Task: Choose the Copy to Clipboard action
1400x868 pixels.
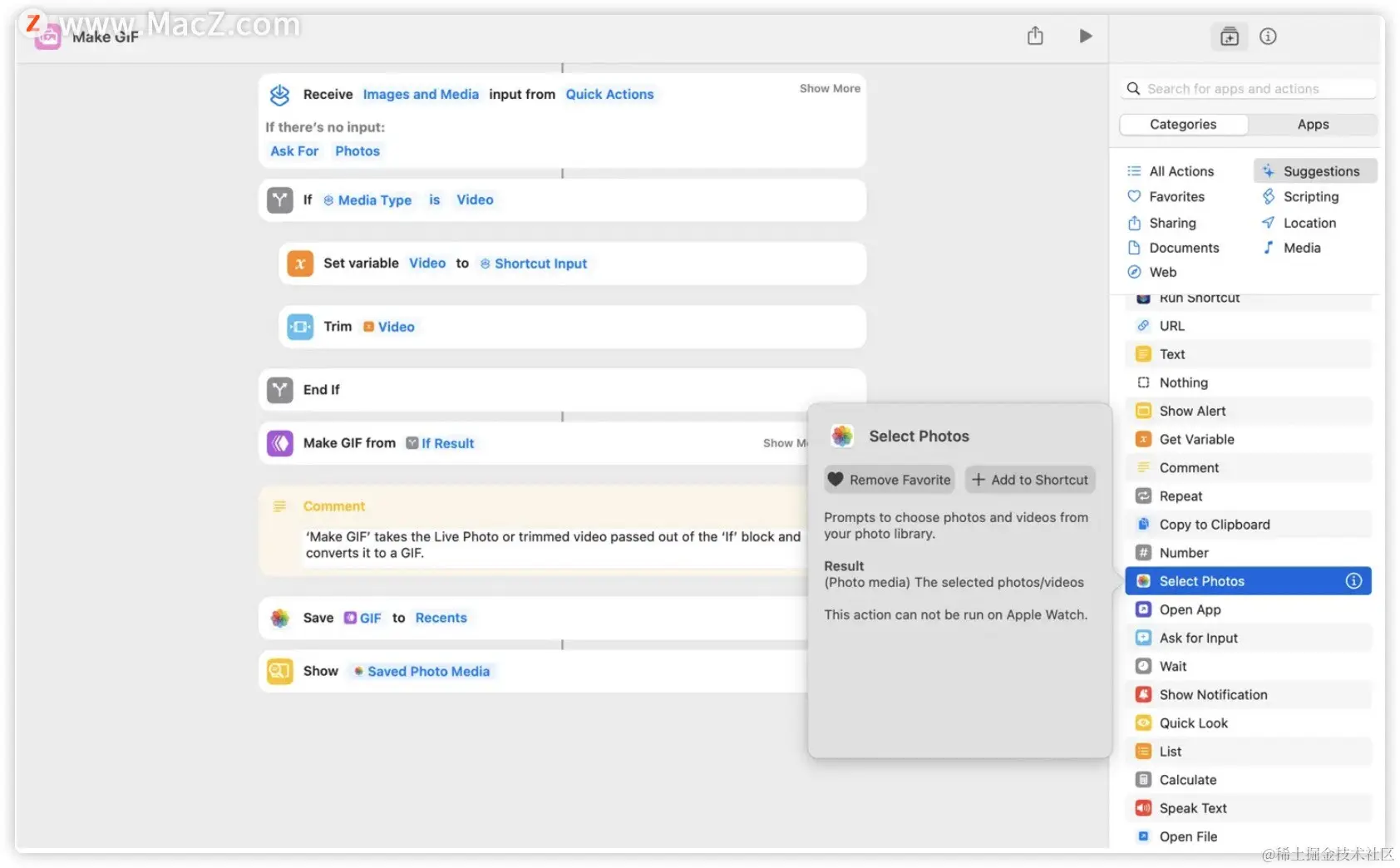Action: (x=1248, y=525)
